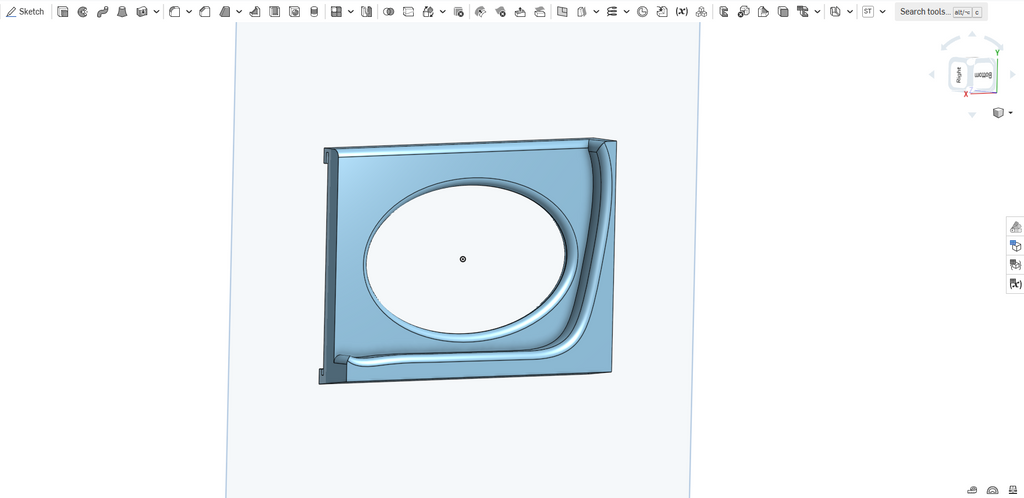Screen dimensions: 1024x498
Task: Select the Extrude tool
Action: pyautogui.click(x=63, y=12)
